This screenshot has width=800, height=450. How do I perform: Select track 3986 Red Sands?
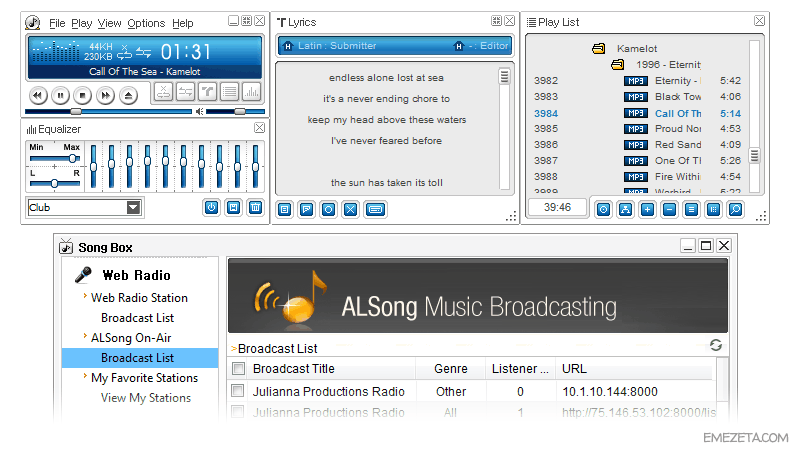pos(637,144)
